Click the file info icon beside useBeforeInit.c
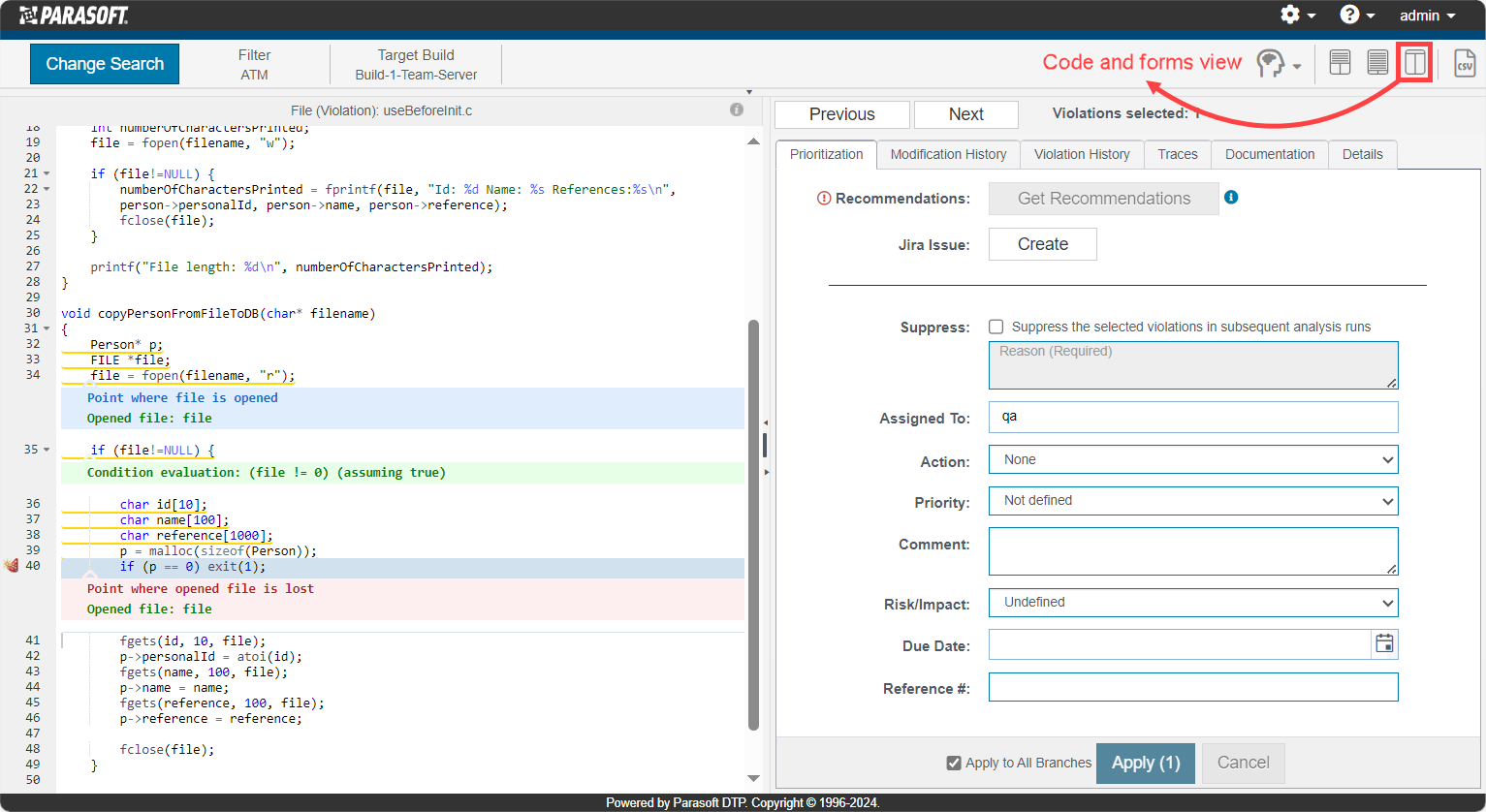Screen dimensions: 1486x812 pyautogui.click(x=737, y=109)
